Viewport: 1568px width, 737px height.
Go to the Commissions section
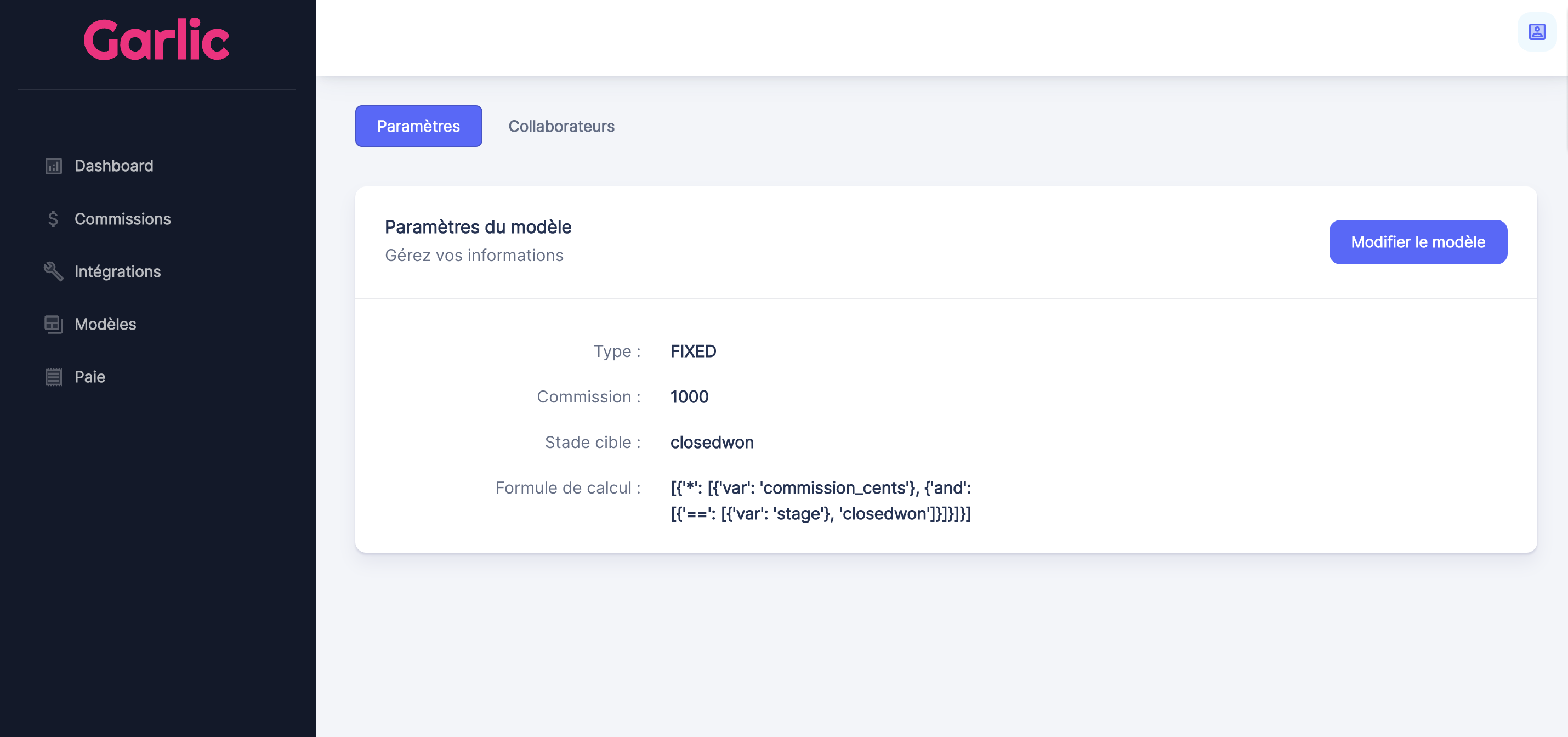click(122, 218)
